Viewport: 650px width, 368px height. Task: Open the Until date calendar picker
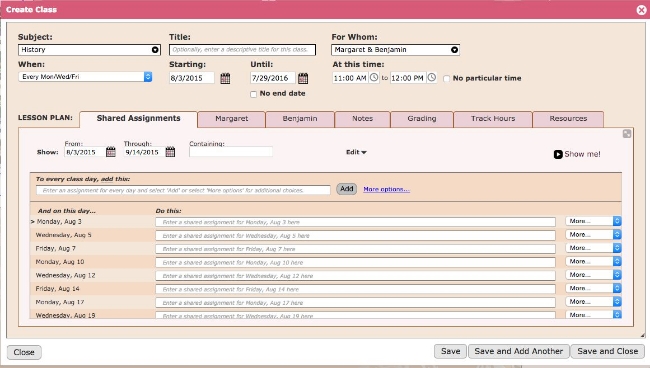[x=303, y=78]
